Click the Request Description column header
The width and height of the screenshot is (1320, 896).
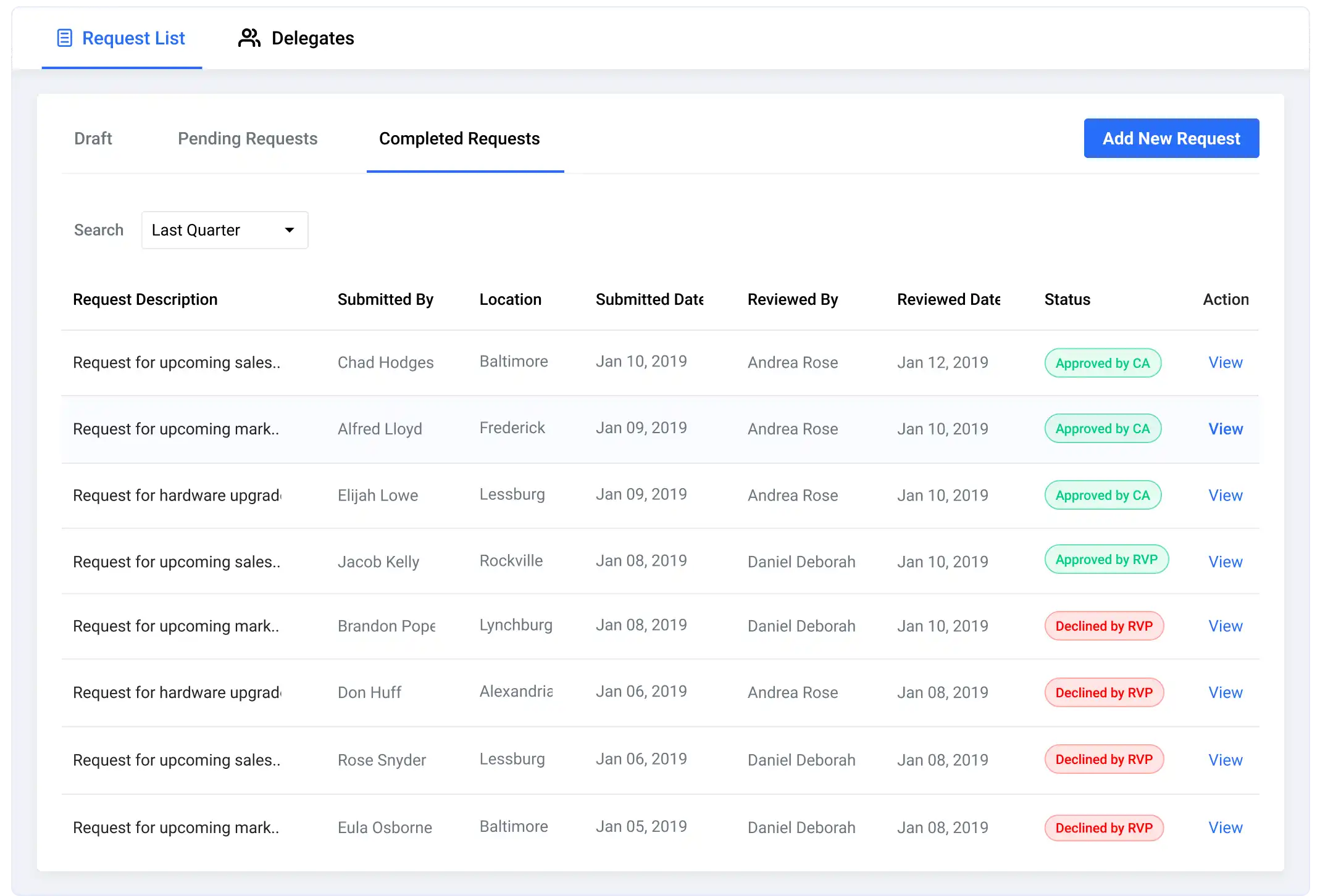[145, 299]
